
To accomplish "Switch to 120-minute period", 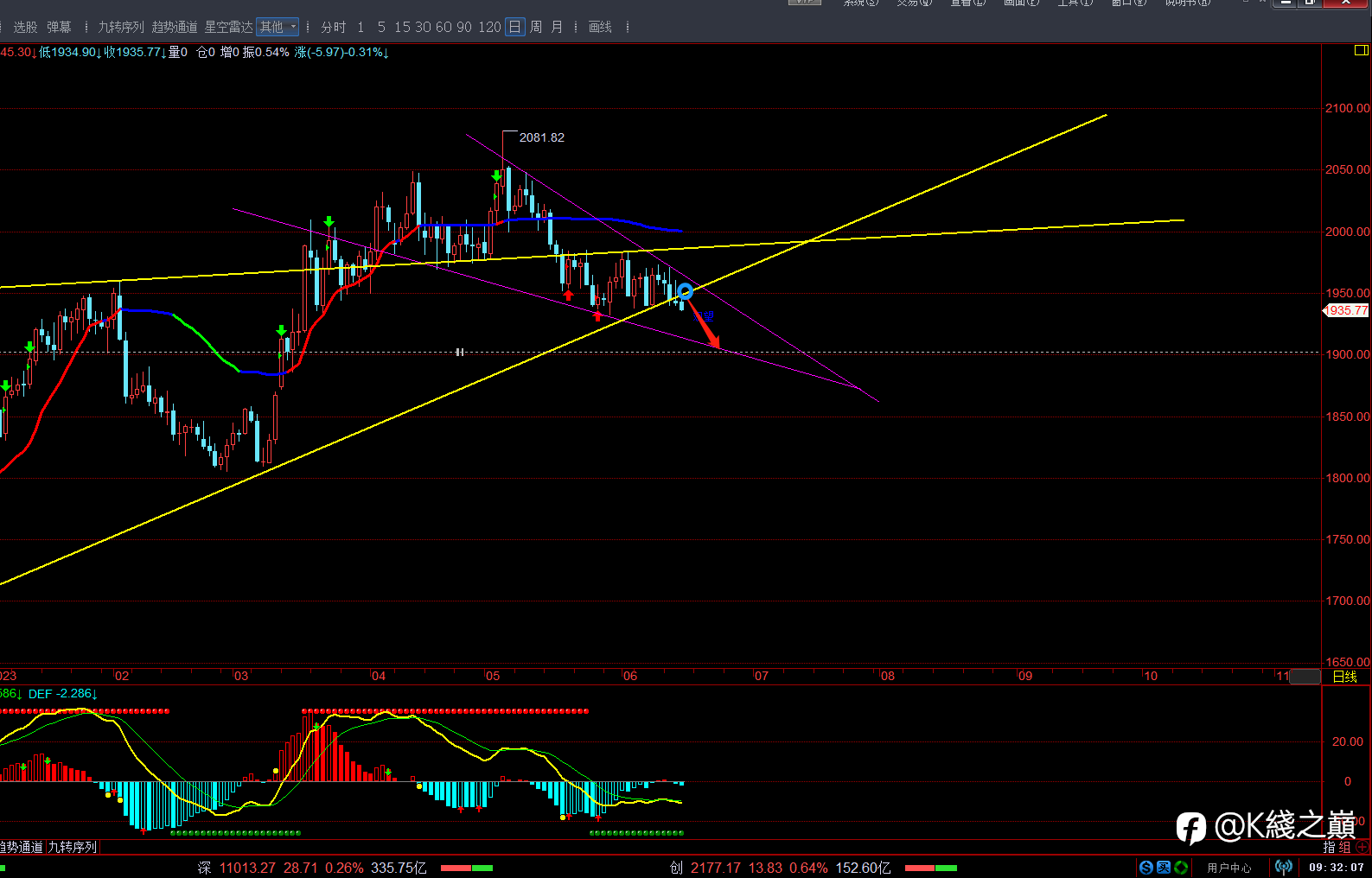I will (489, 27).
